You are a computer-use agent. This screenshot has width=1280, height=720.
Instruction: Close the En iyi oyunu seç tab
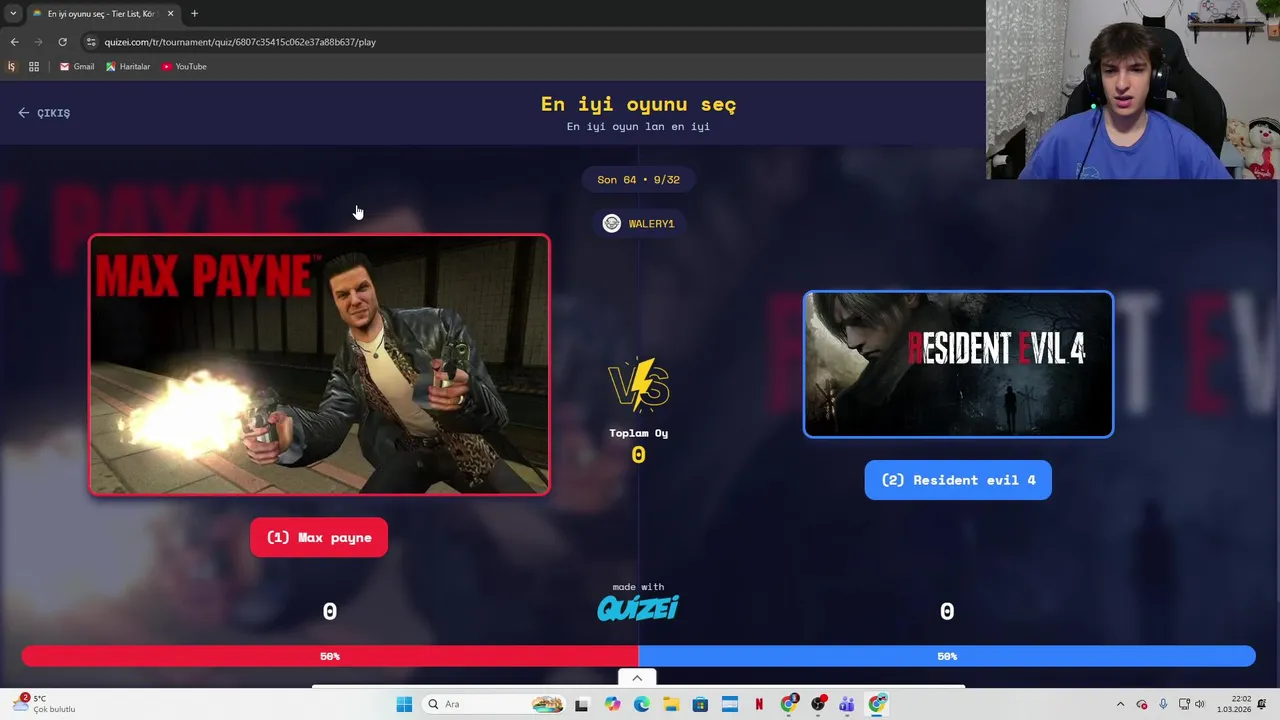tap(170, 13)
